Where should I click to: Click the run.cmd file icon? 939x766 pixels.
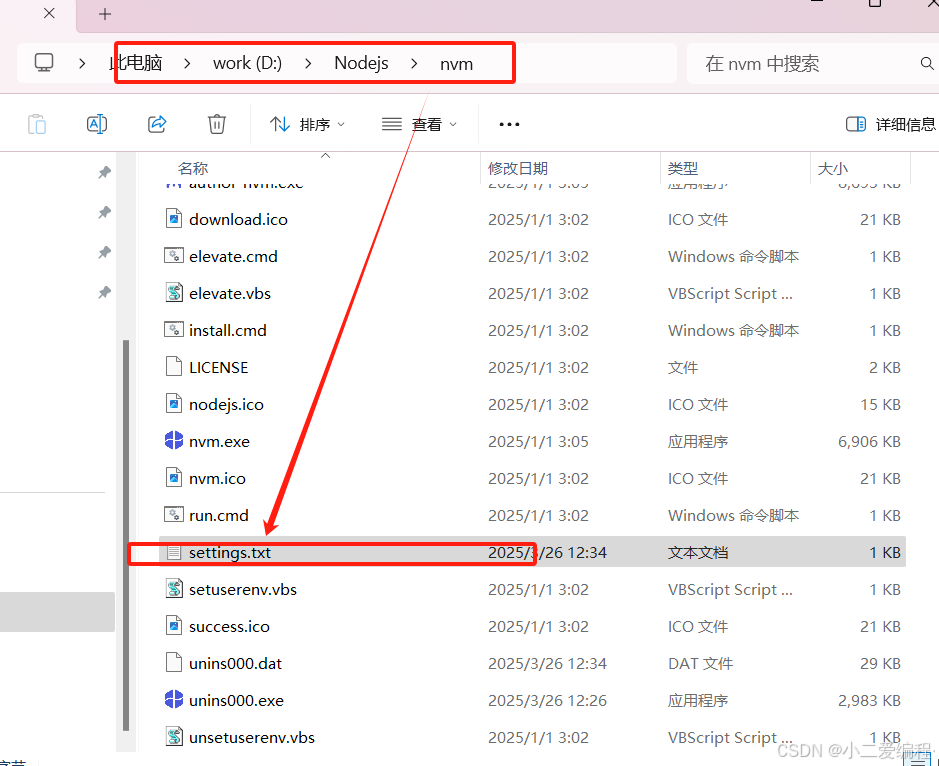[x=174, y=514]
